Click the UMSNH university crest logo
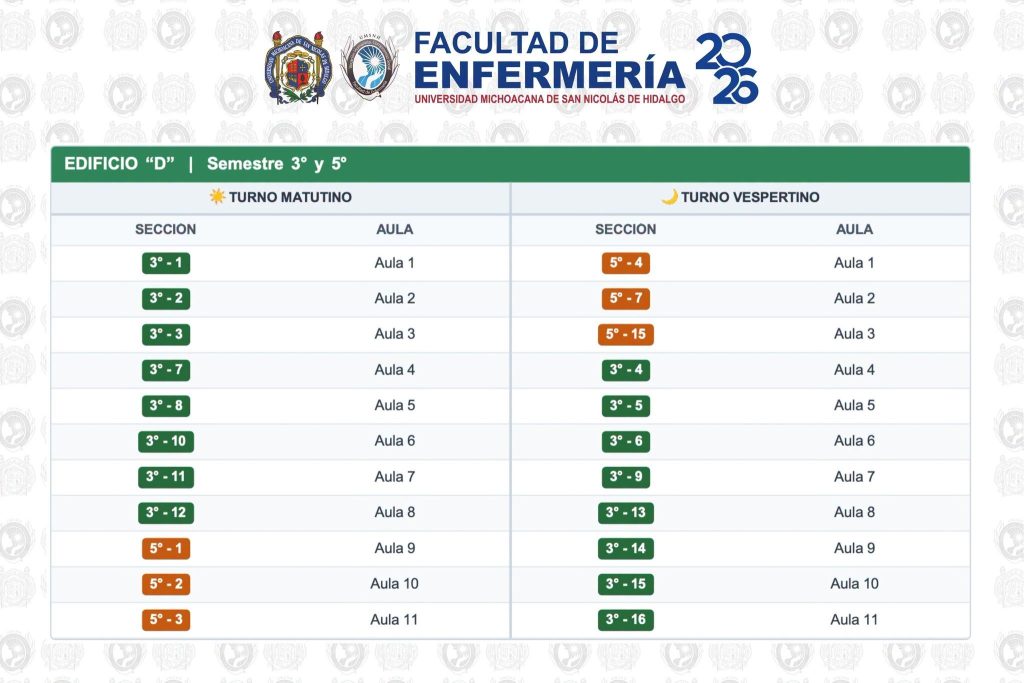This screenshot has width=1024, height=683. 298,68
